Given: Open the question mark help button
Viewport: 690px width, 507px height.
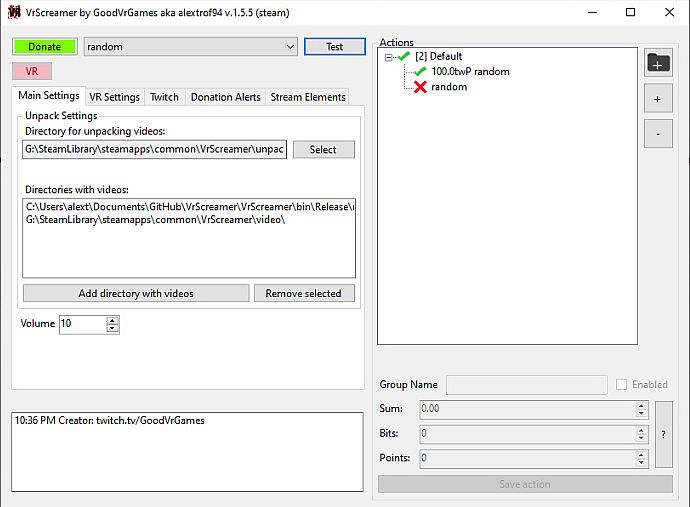Looking at the screenshot, I should click(x=664, y=434).
